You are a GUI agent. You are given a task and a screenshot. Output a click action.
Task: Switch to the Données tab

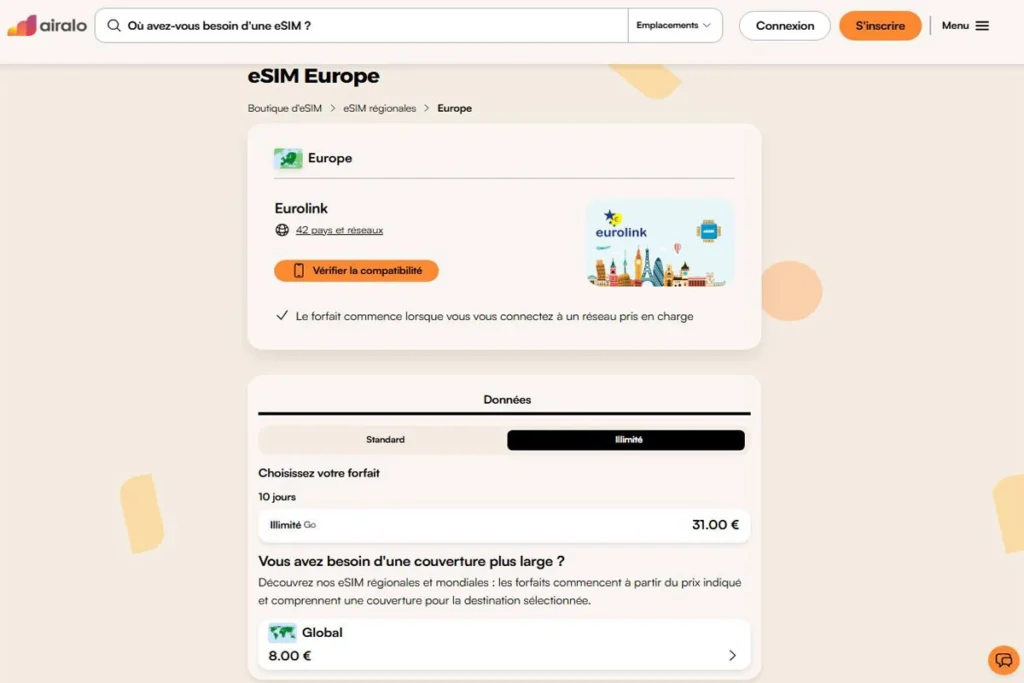pyautogui.click(x=507, y=399)
